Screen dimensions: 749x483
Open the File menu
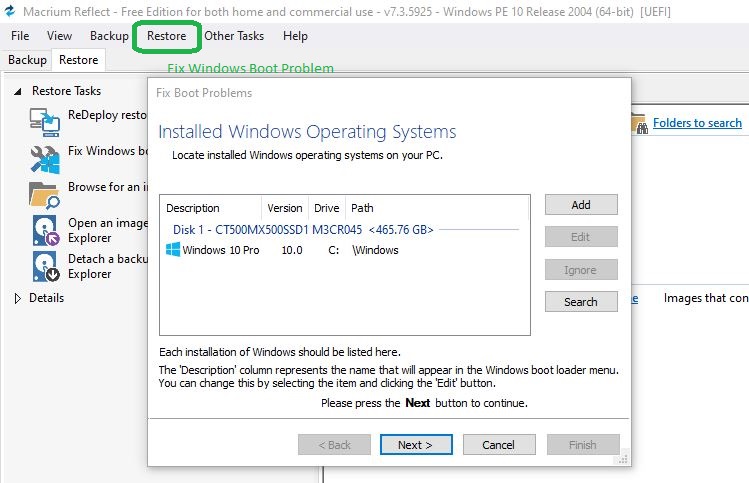(20, 36)
